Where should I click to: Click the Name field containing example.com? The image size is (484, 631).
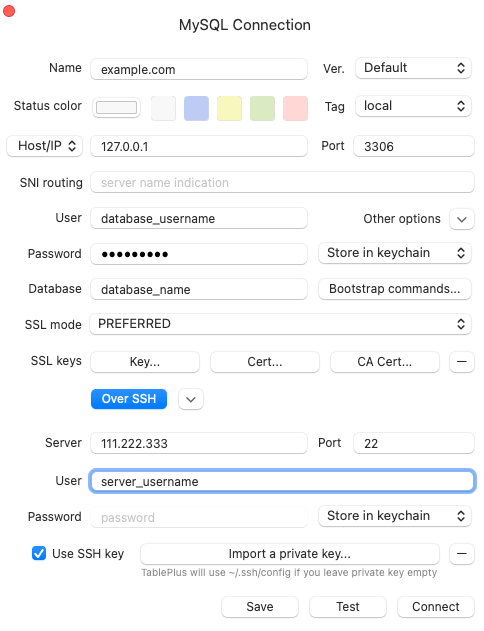point(199,69)
